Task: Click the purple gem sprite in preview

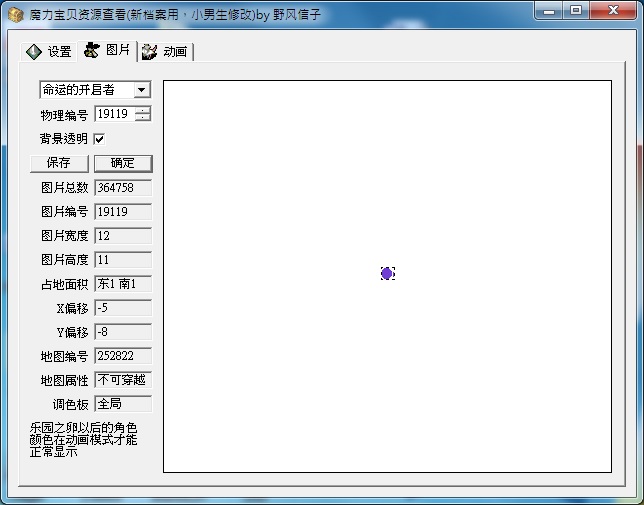Action: point(387,273)
